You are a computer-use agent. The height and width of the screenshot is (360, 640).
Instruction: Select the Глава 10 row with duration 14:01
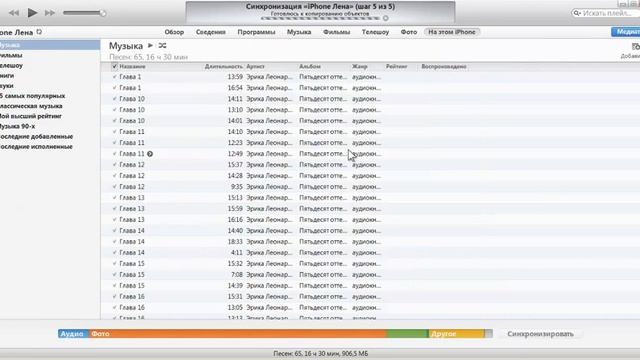point(370,121)
